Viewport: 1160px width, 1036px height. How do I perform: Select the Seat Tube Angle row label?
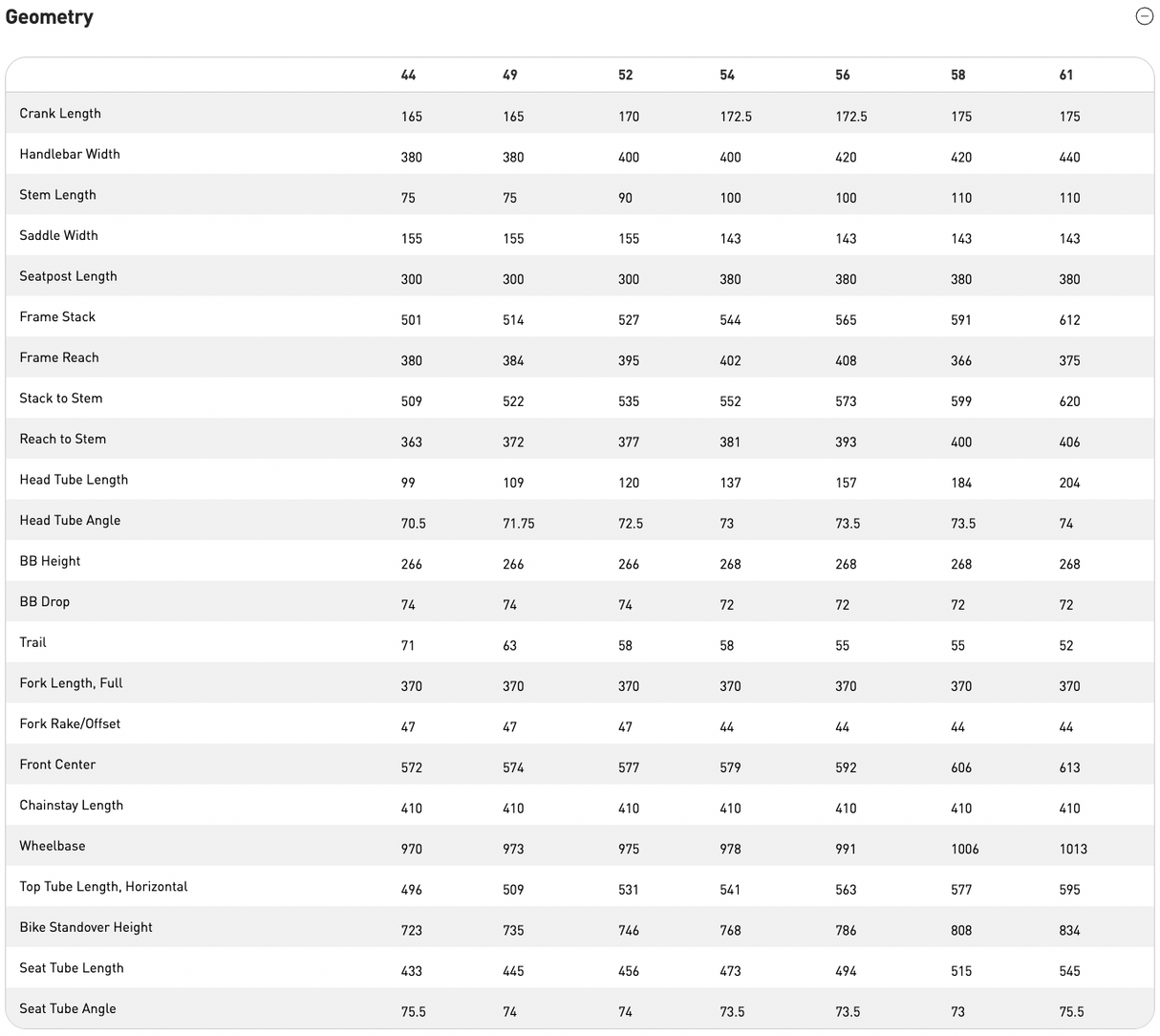click(68, 1008)
